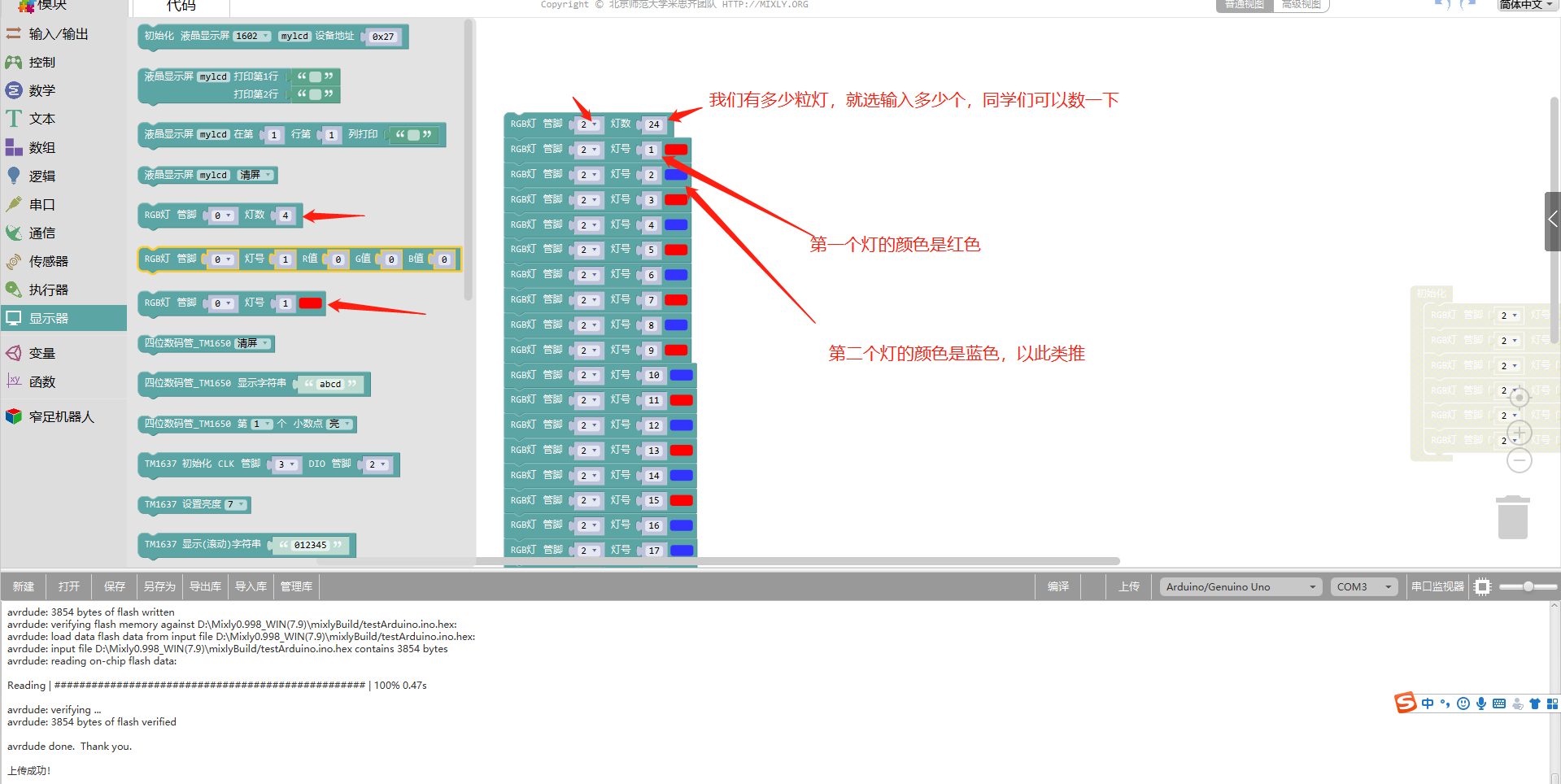The width and height of the screenshot is (1561, 784).
Task: Open the 串口监视器 serial monitor
Action: [1437, 586]
